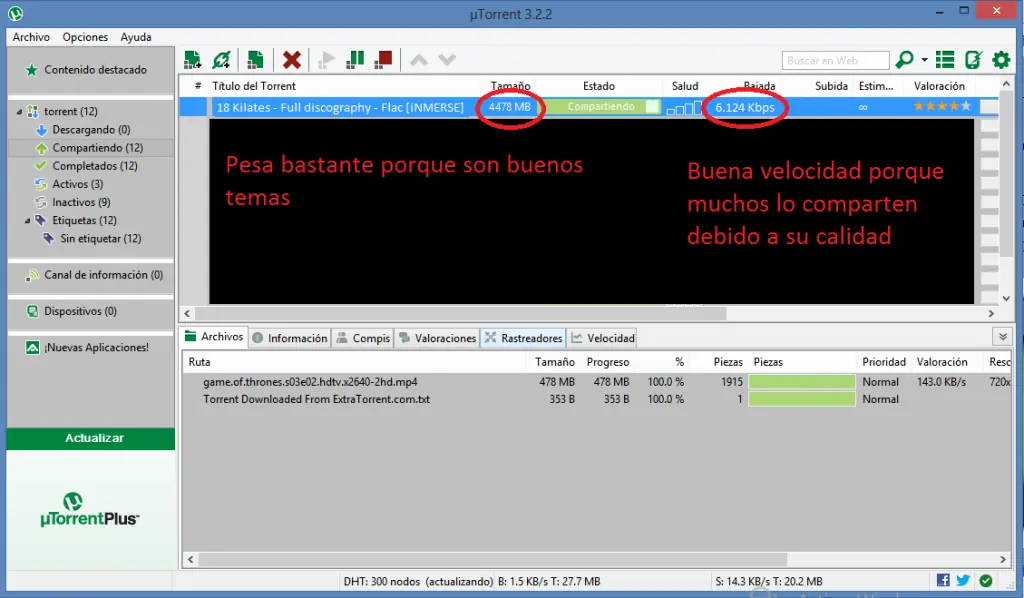Click game.of.thrones mp4 pieces progress bar

[x=802, y=382]
